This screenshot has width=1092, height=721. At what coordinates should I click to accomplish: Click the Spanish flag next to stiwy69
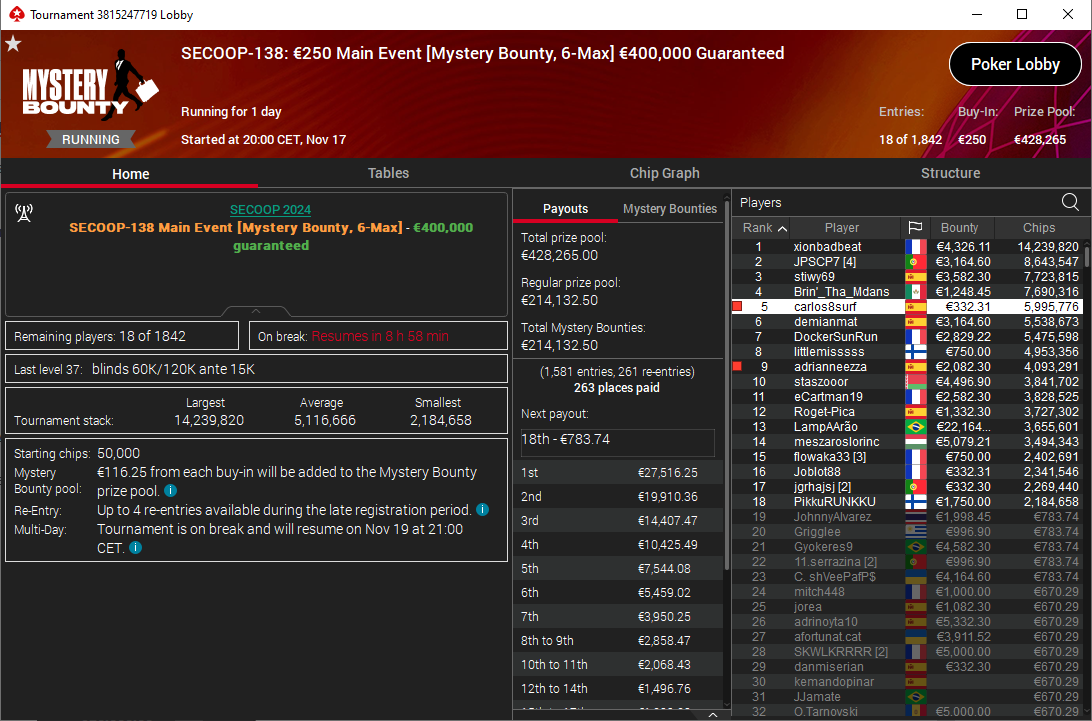(916, 277)
